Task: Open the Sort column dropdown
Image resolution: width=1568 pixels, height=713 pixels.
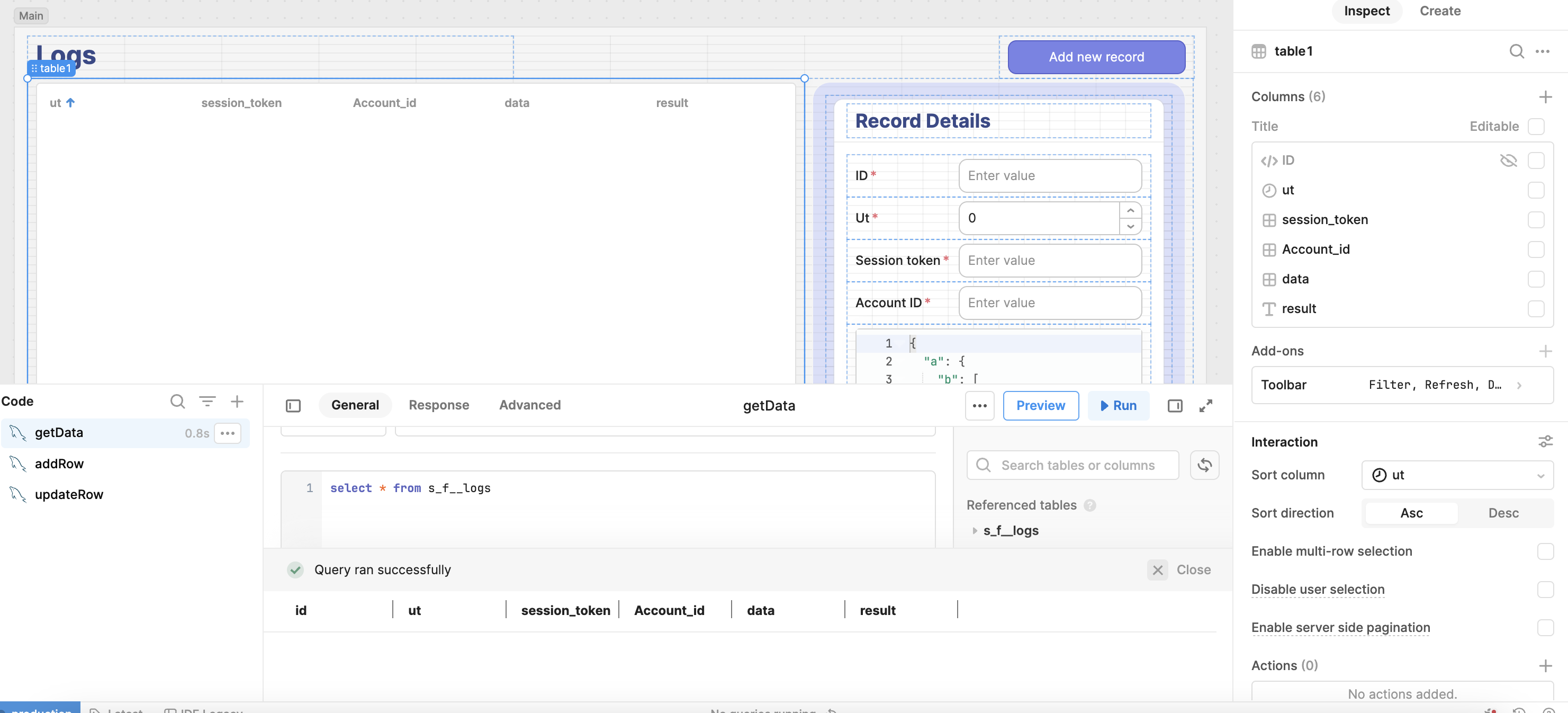Action: point(1457,475)
